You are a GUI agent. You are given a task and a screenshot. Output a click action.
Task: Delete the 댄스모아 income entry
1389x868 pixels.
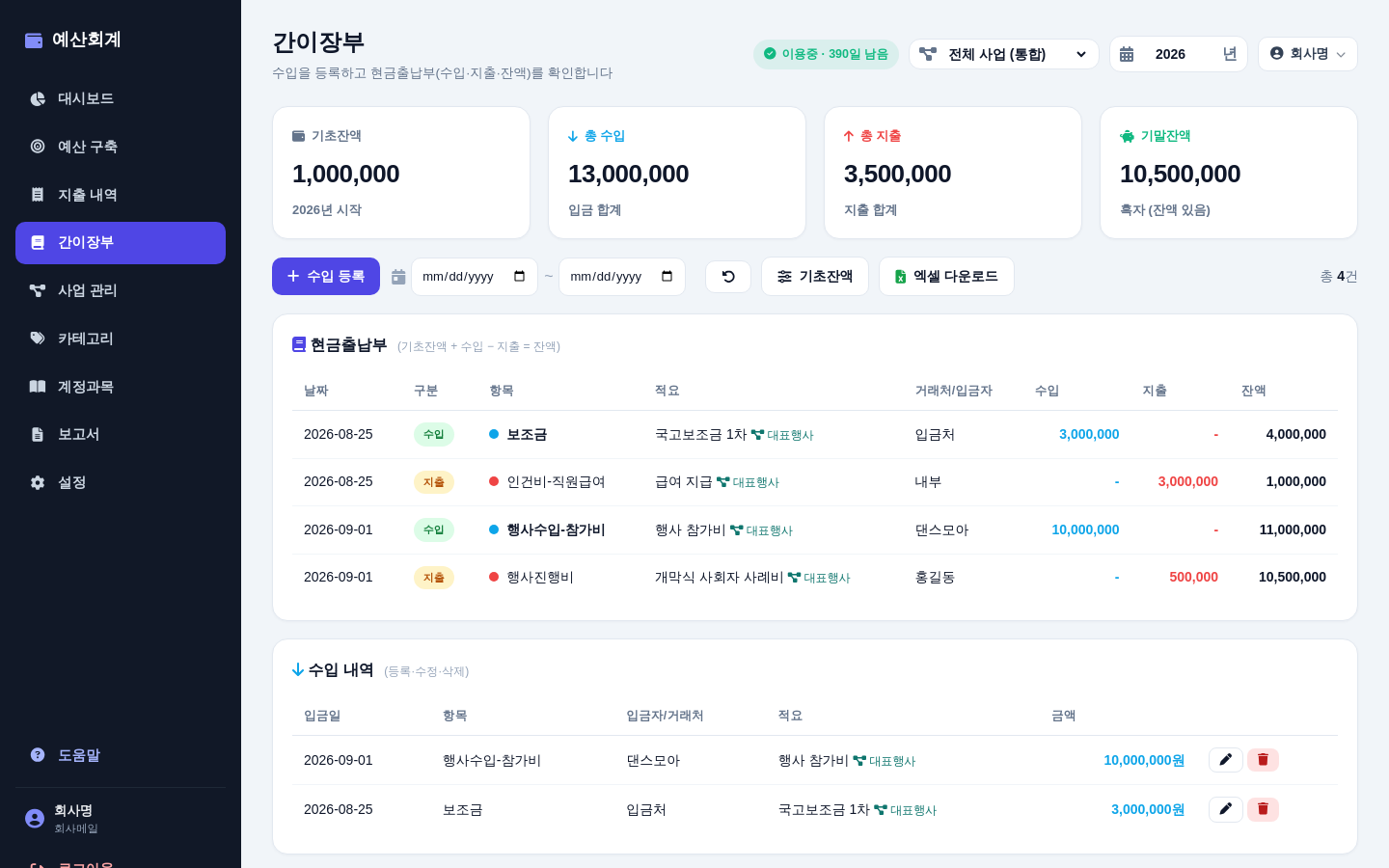1263,760
